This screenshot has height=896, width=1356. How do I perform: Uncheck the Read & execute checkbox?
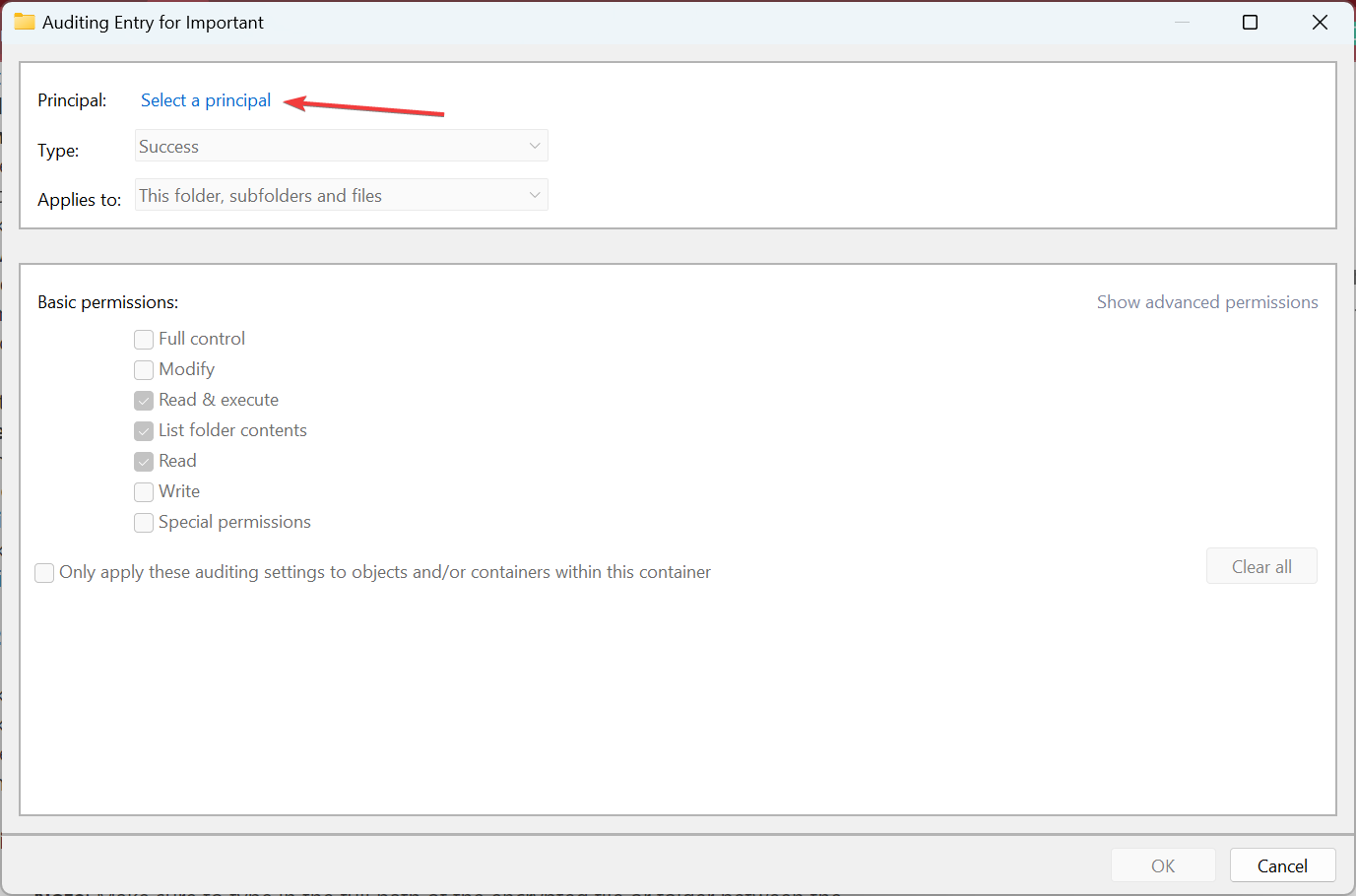tap(144, 401)
